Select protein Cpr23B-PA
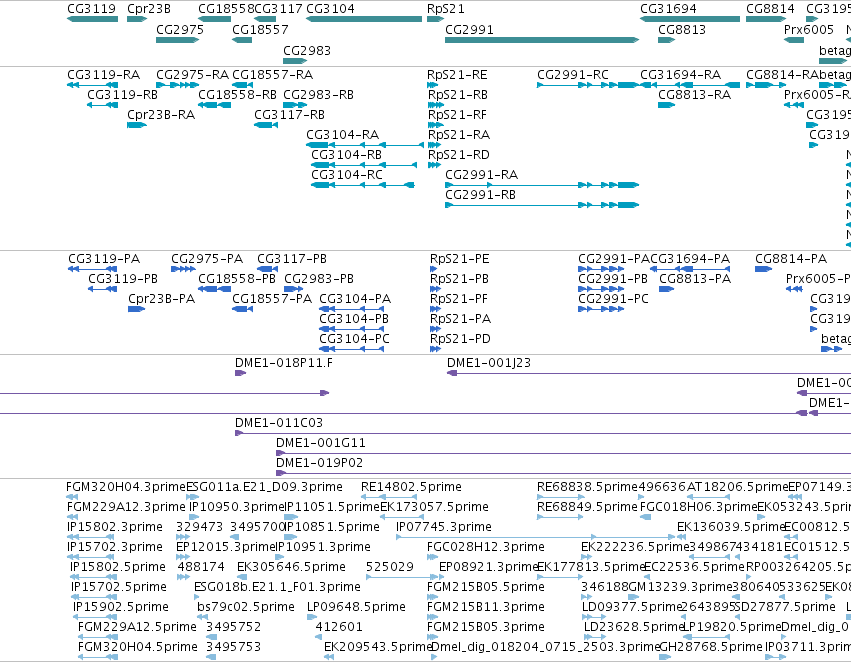Image resolution: width=851 pixels, height=662 pixels. tap(162, 299)
